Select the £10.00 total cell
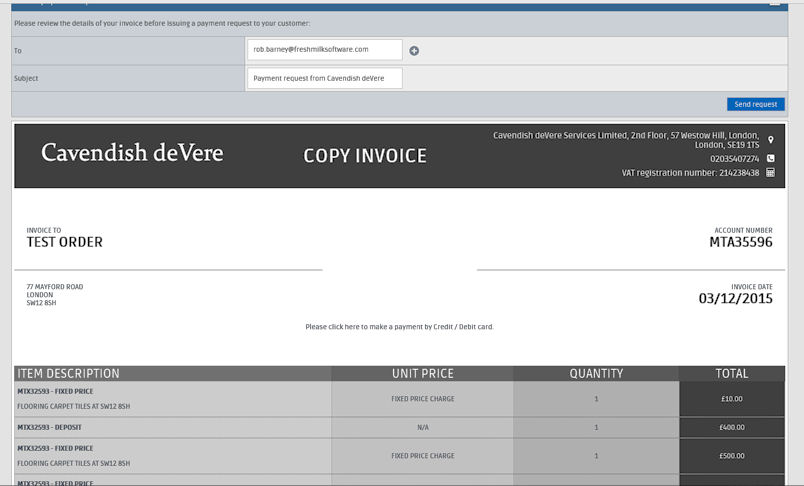Viewport: 804px width, 486px height. 732,399
